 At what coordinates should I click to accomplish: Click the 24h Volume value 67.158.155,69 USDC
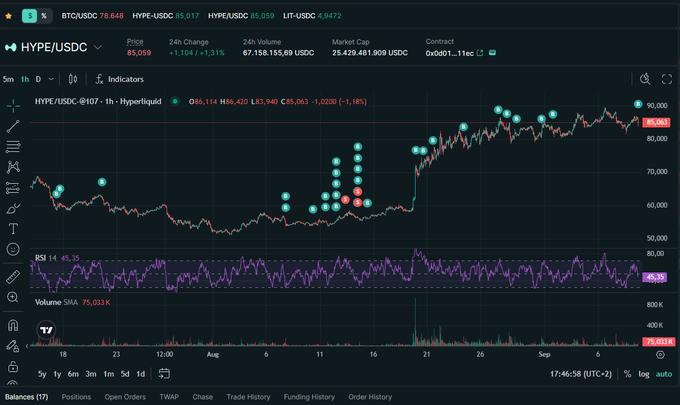(278, 53)
